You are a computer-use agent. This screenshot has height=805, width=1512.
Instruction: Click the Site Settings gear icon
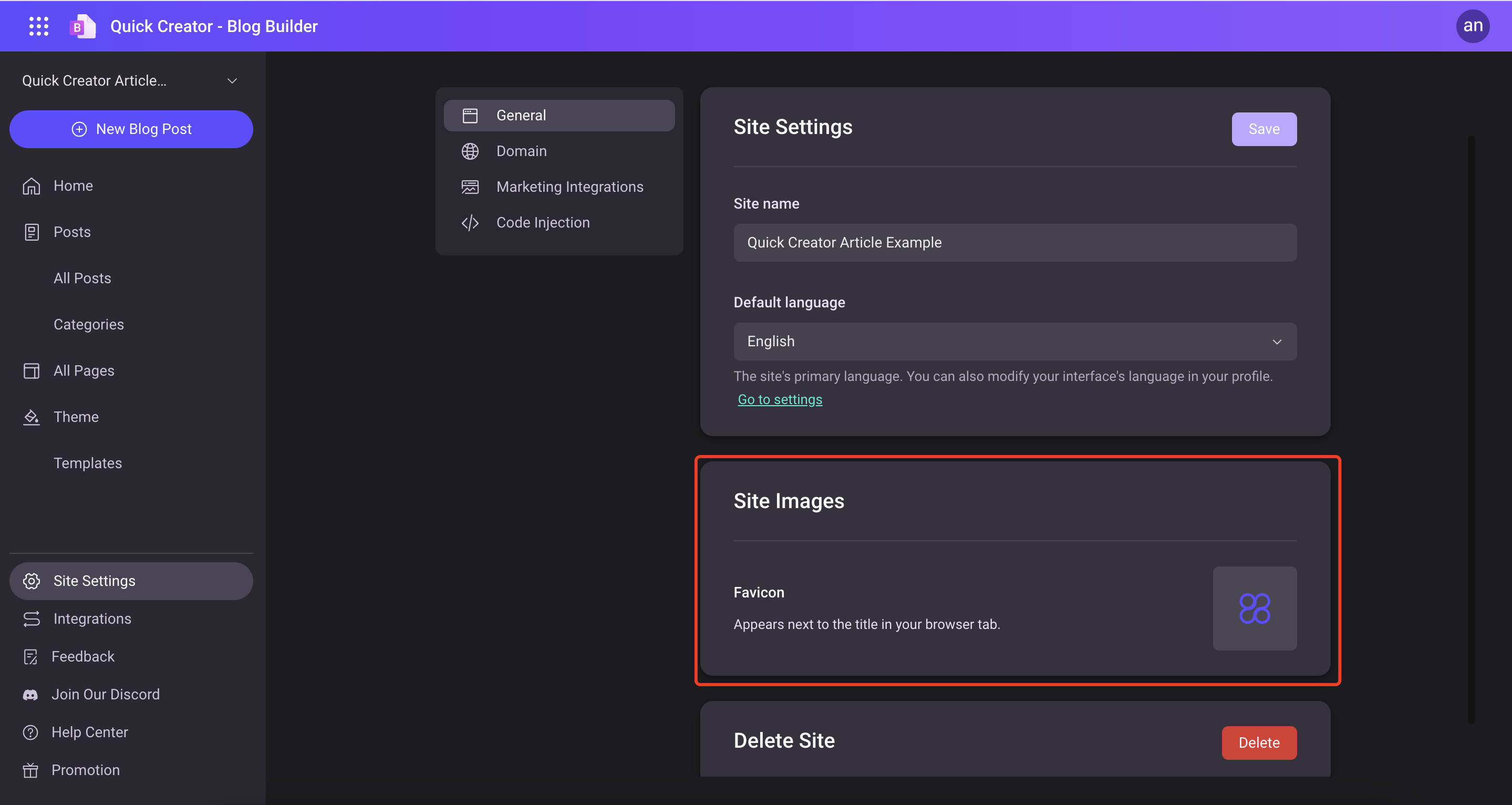click(31, 580)
